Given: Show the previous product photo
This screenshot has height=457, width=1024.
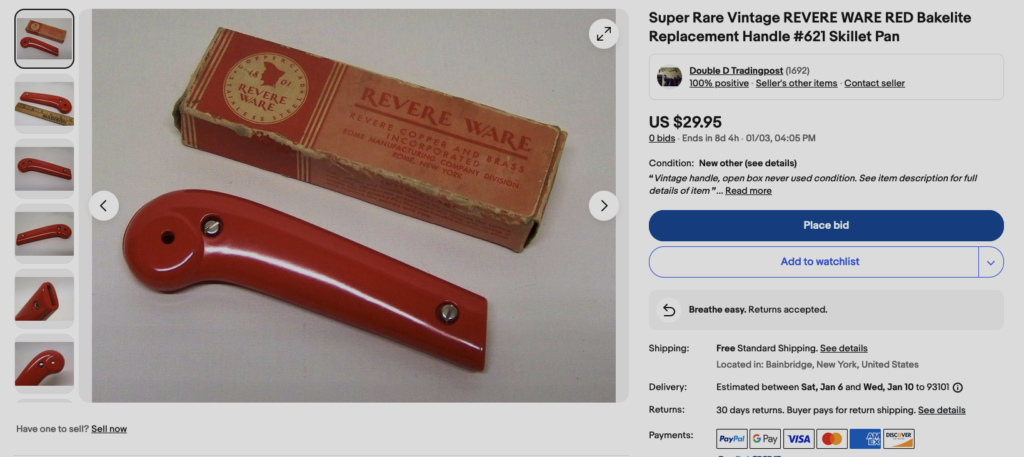Looking at the screenshot, I should click(x=104, y=206).
